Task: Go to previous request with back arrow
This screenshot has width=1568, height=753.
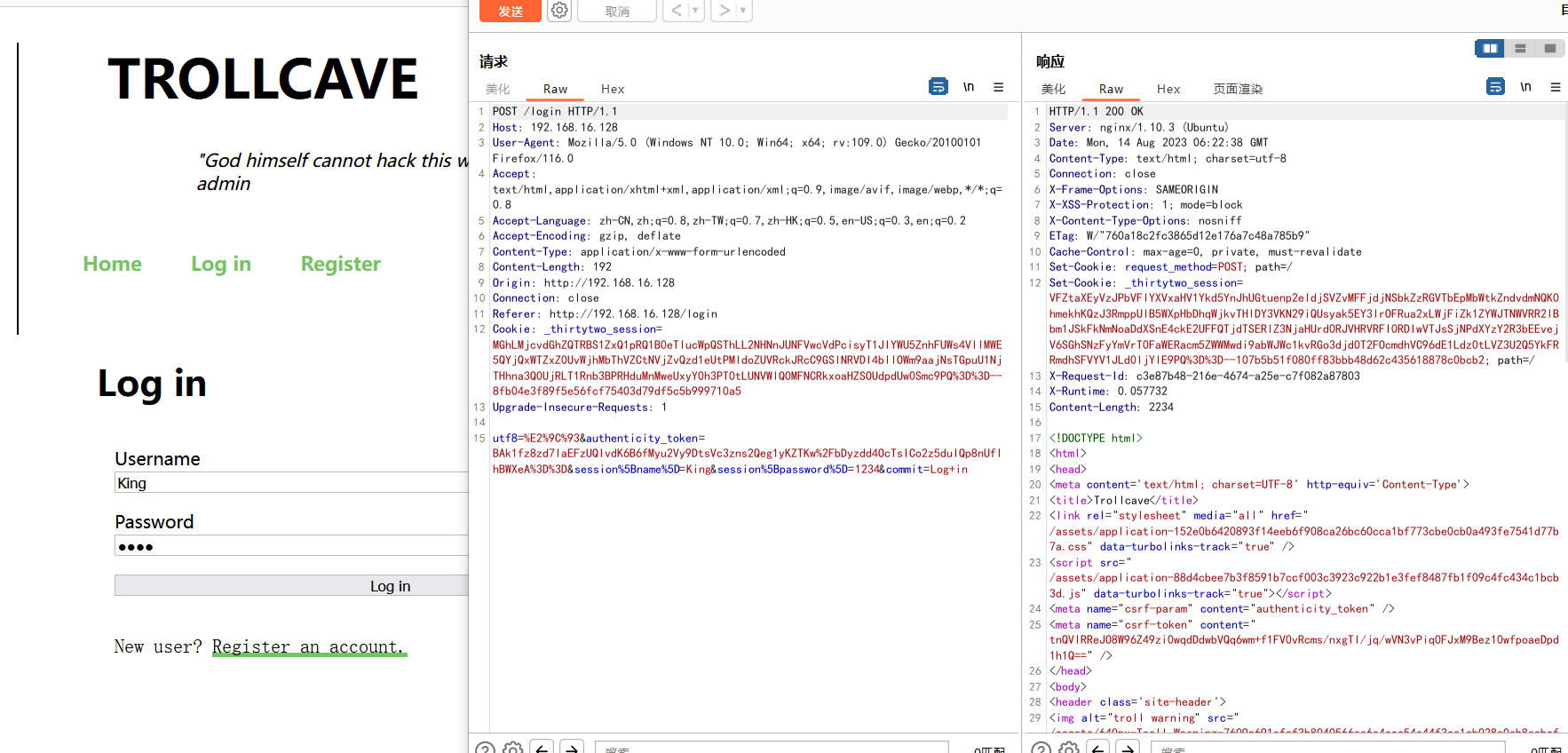Action: click(x=677, y=11)
